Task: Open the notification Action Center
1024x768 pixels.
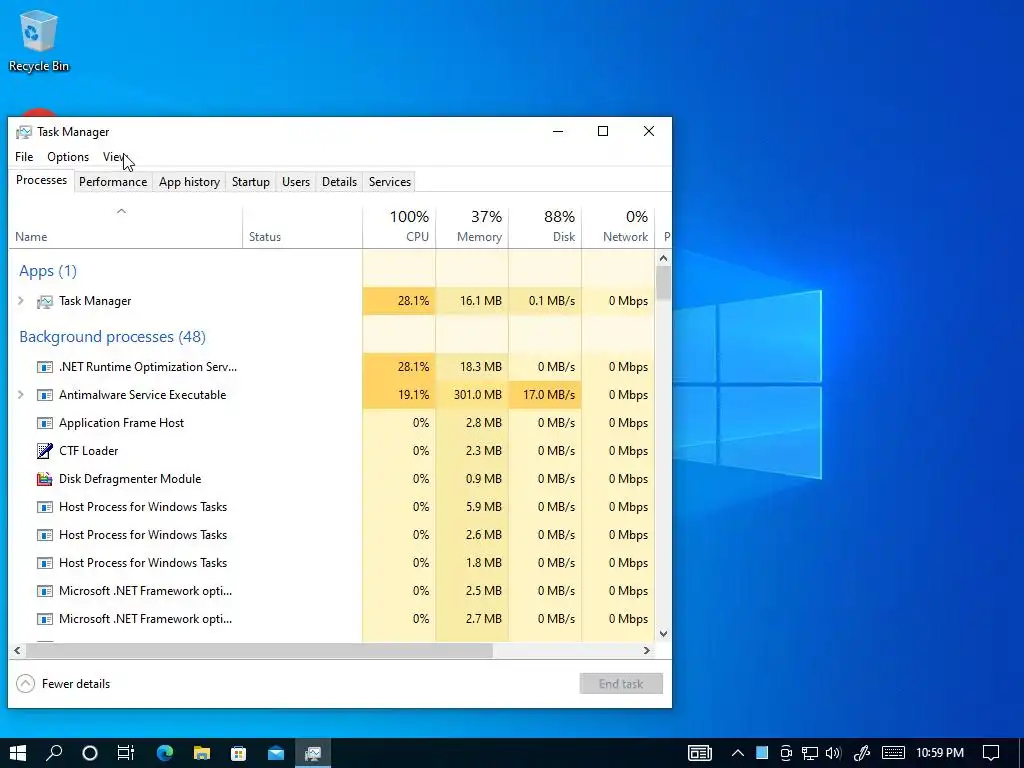Action: (x=991, y=753)
